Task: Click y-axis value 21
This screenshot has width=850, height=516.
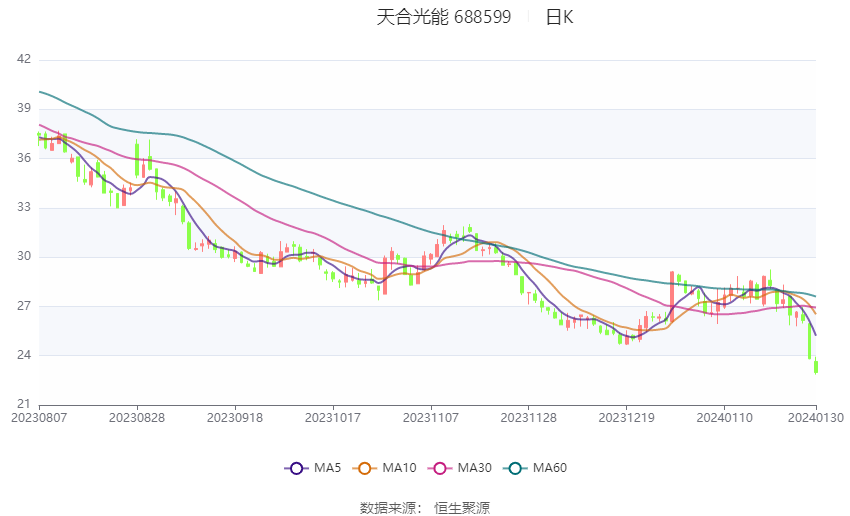Action: click(x=24, y=404)
